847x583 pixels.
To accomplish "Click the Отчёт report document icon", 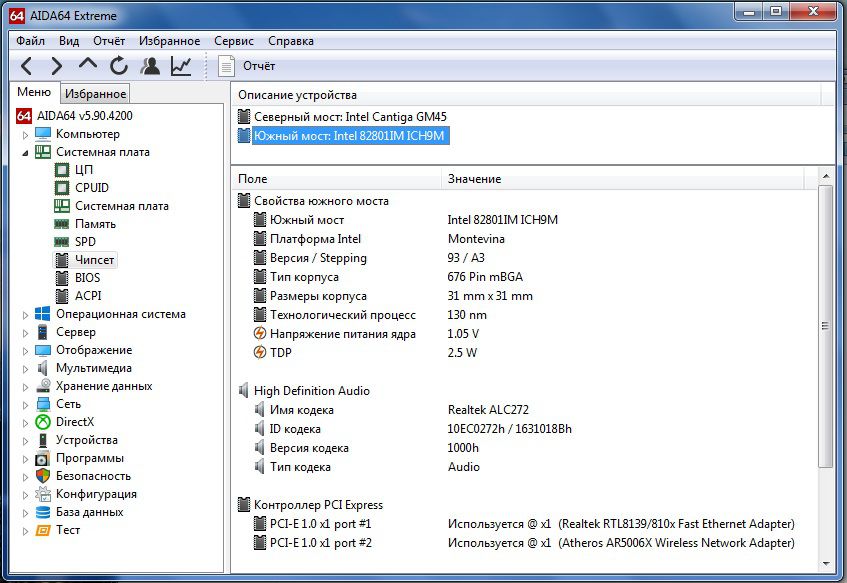I will [226, 66].
